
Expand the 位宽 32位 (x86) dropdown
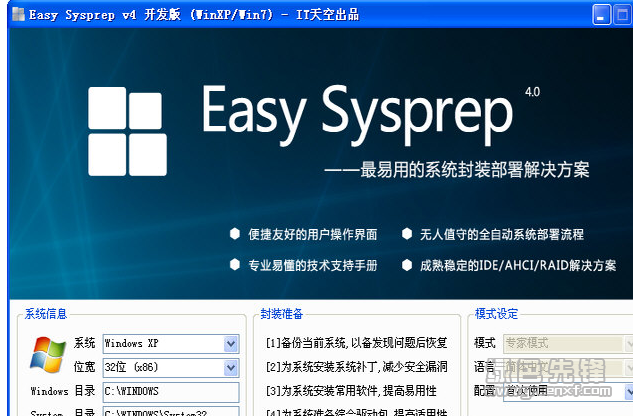point(231,368)
